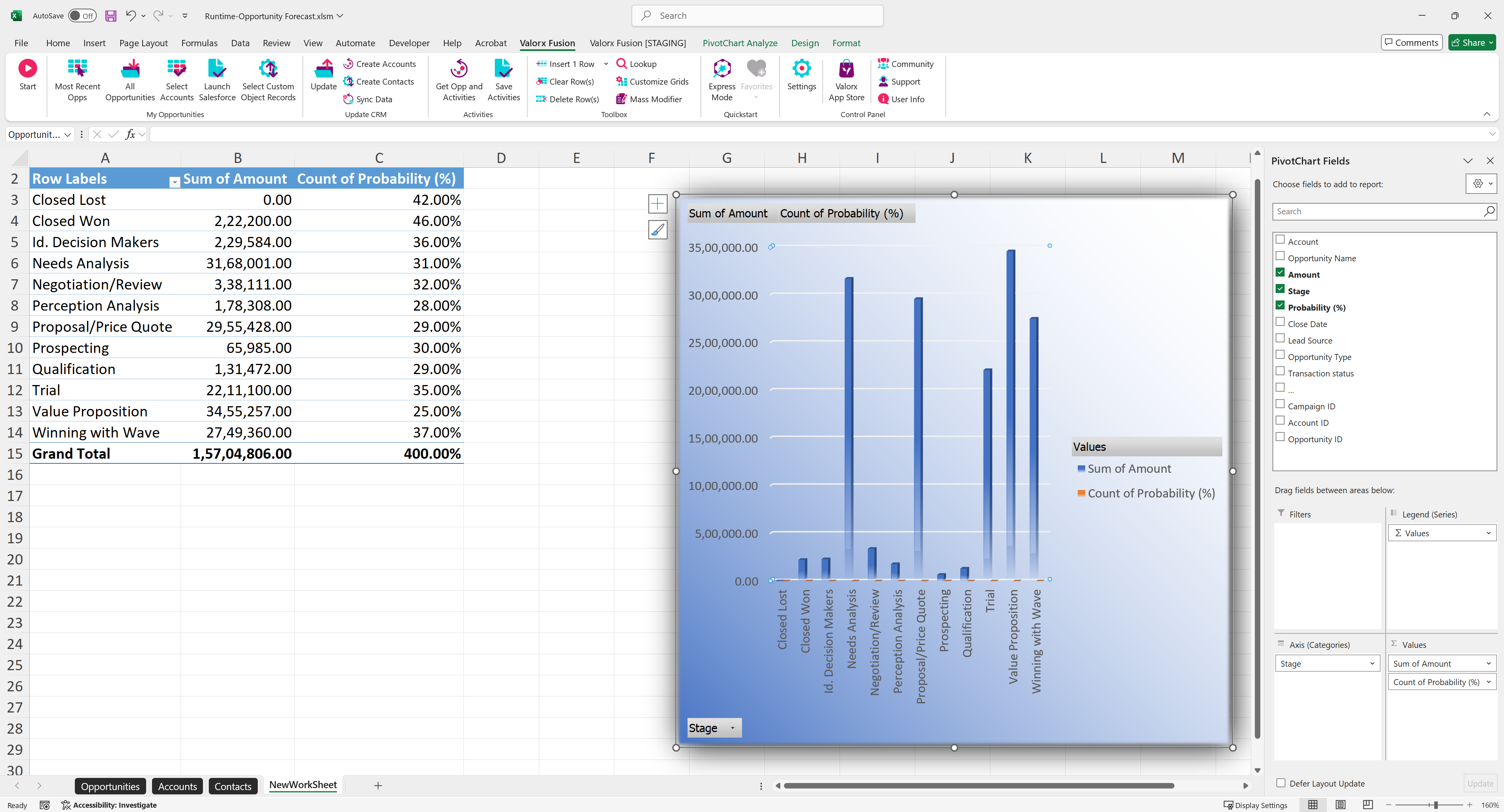Click Sync Data

point(368,99)
